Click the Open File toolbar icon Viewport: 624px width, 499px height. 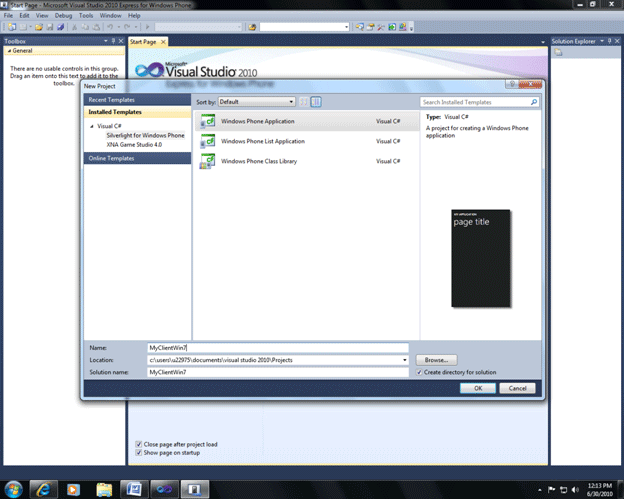click(x=39, y=27)
